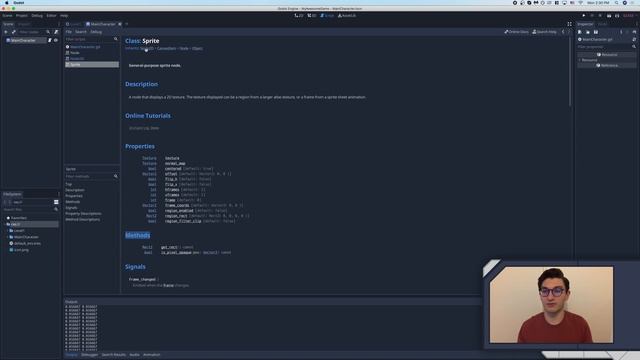Open the Online Docs
The width and height of the screenshot is (640, 360).
516,32
